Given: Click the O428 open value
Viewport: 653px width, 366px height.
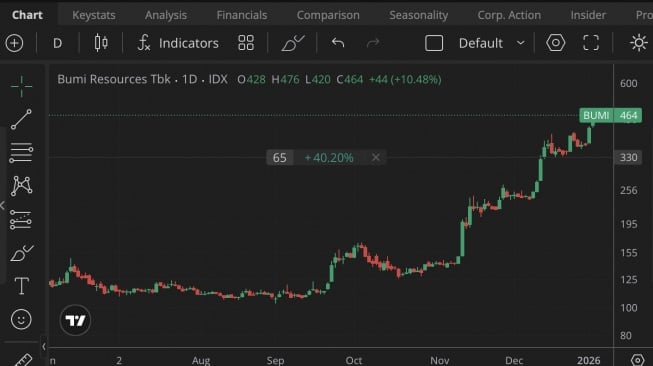Looking at the screenshot, I should pos(251,80).
